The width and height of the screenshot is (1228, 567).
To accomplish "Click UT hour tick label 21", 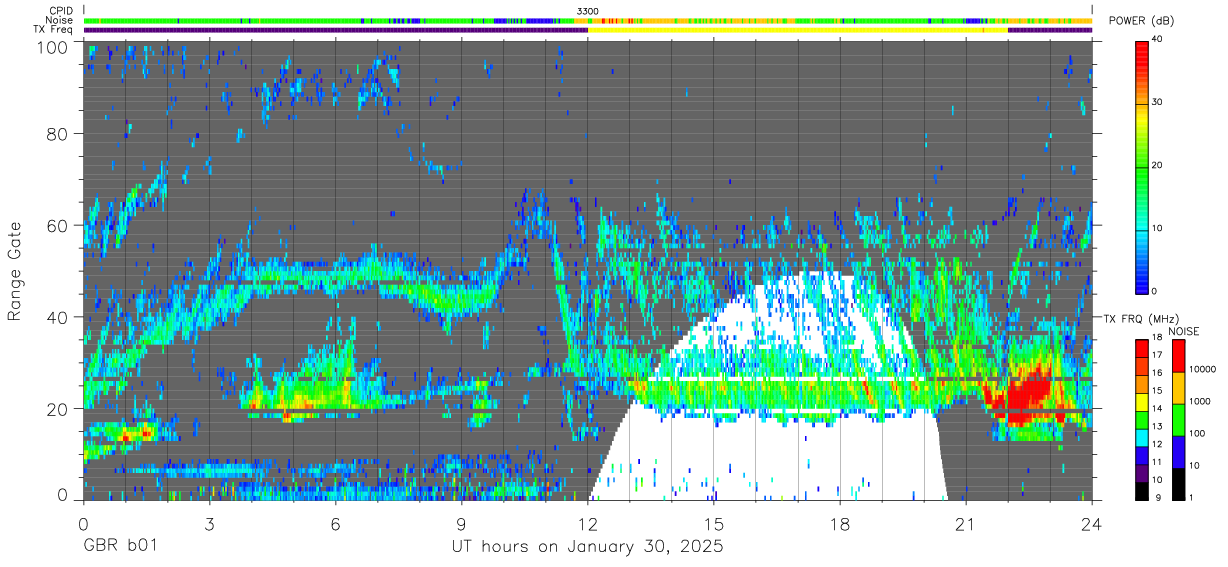I will [x=966, y=523].
